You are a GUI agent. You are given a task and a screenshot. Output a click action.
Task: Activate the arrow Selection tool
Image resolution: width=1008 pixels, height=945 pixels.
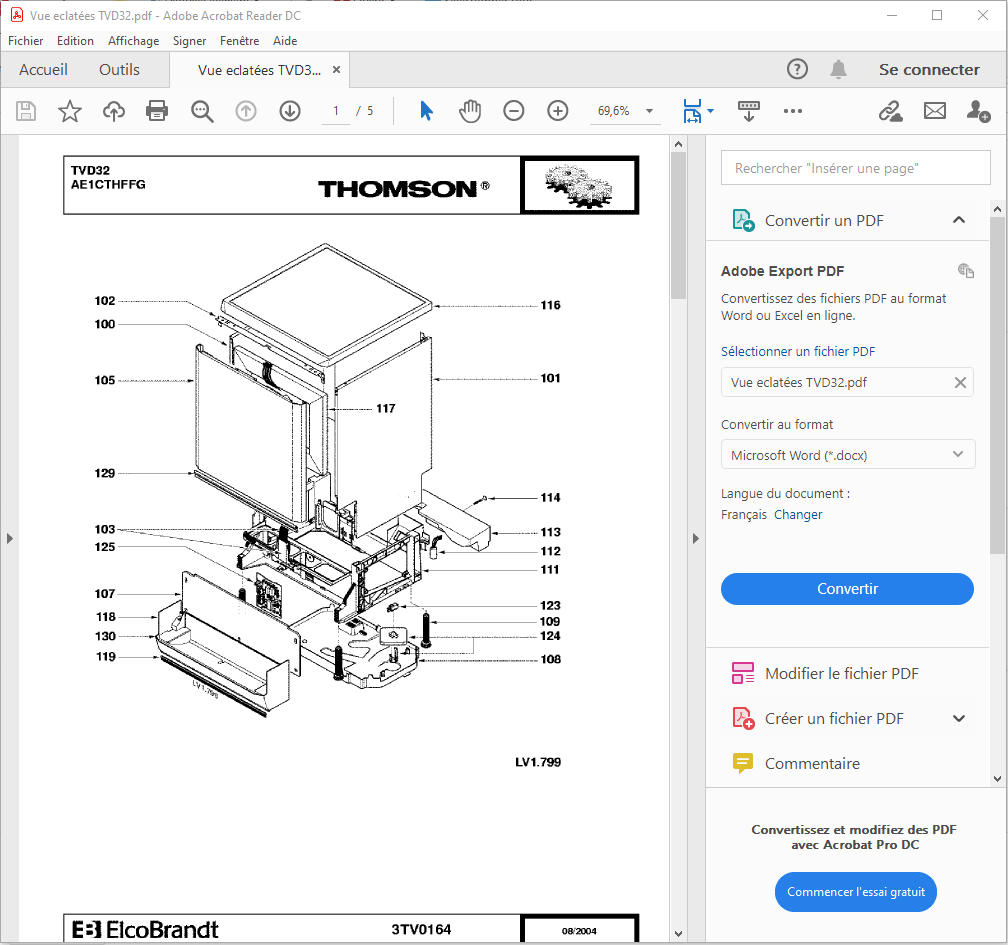click(x=426, y=111)
